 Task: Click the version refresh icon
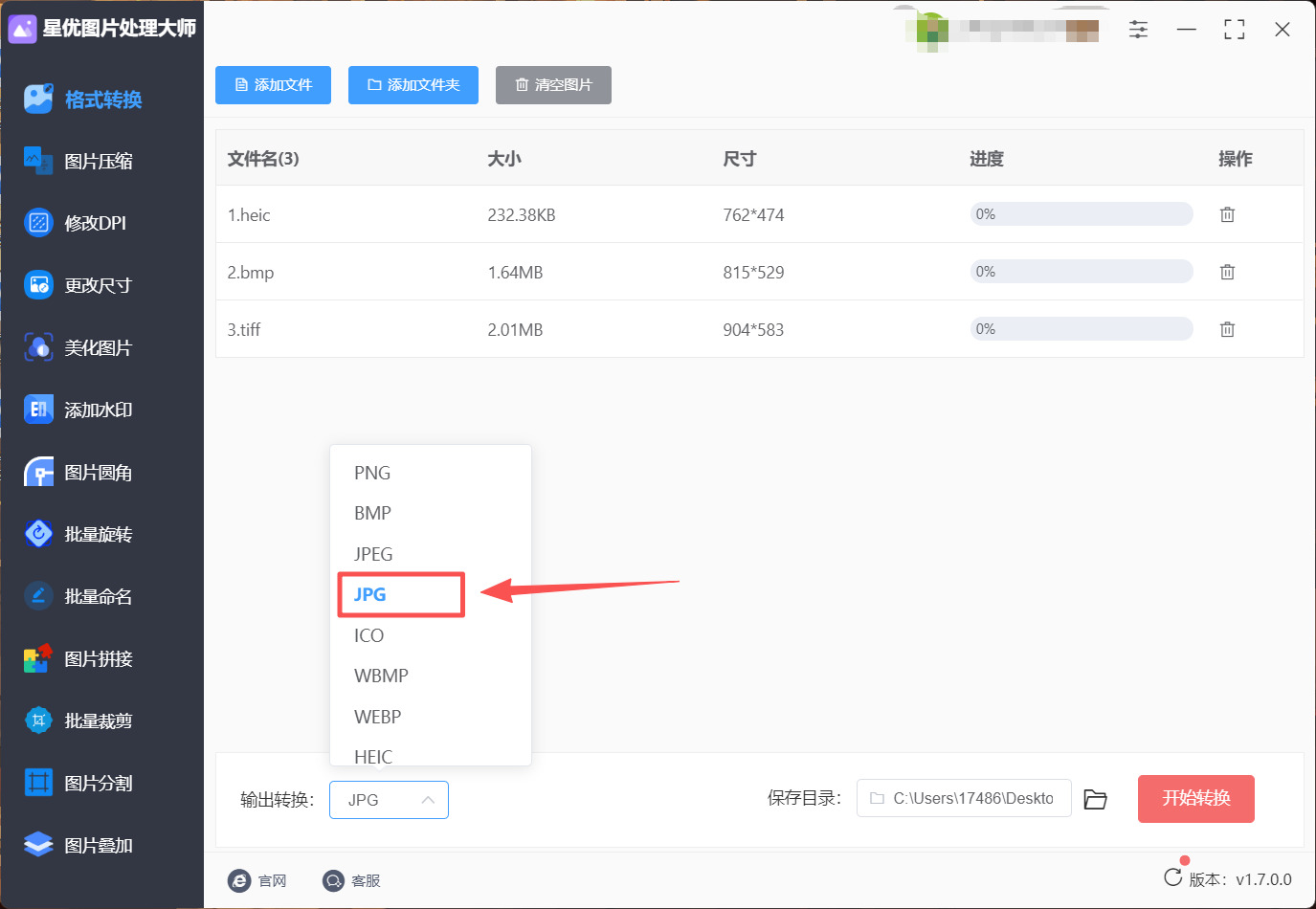(1172, 877)
